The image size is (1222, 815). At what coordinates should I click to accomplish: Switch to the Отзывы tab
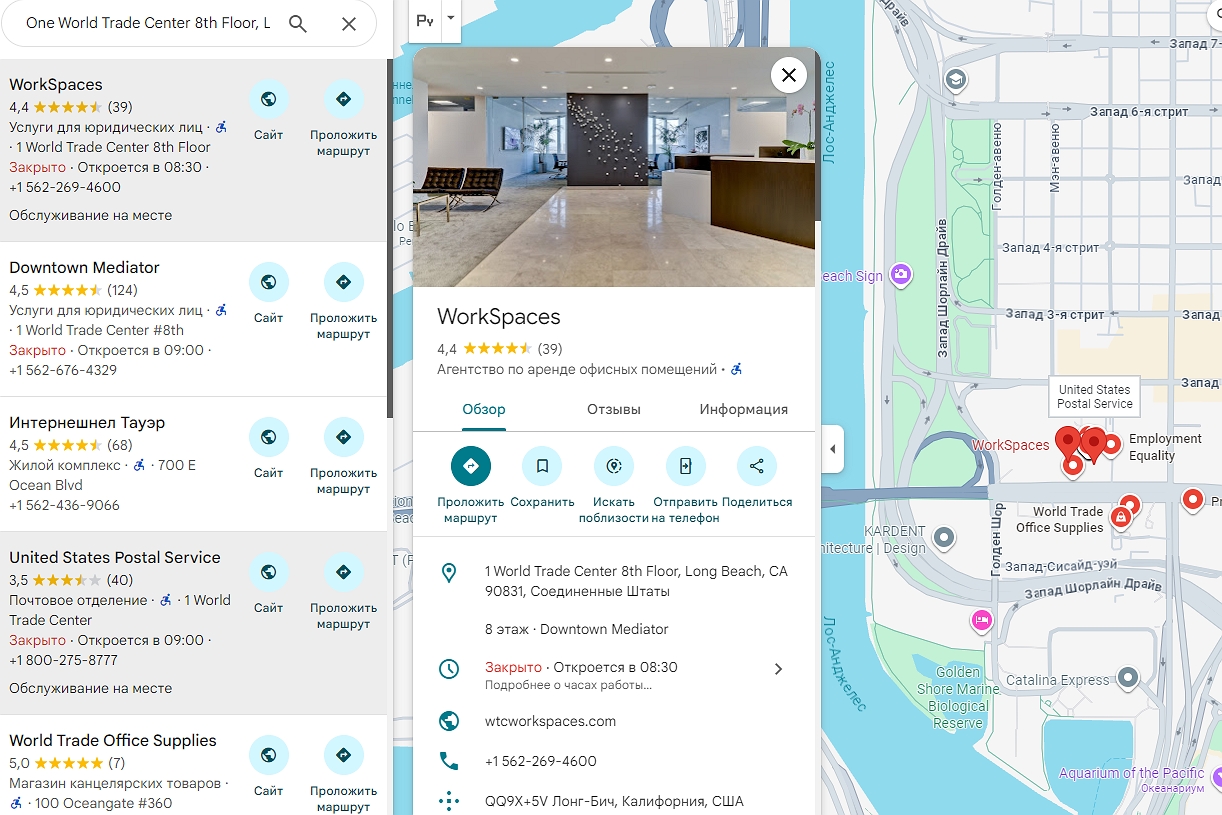(613, 409)
